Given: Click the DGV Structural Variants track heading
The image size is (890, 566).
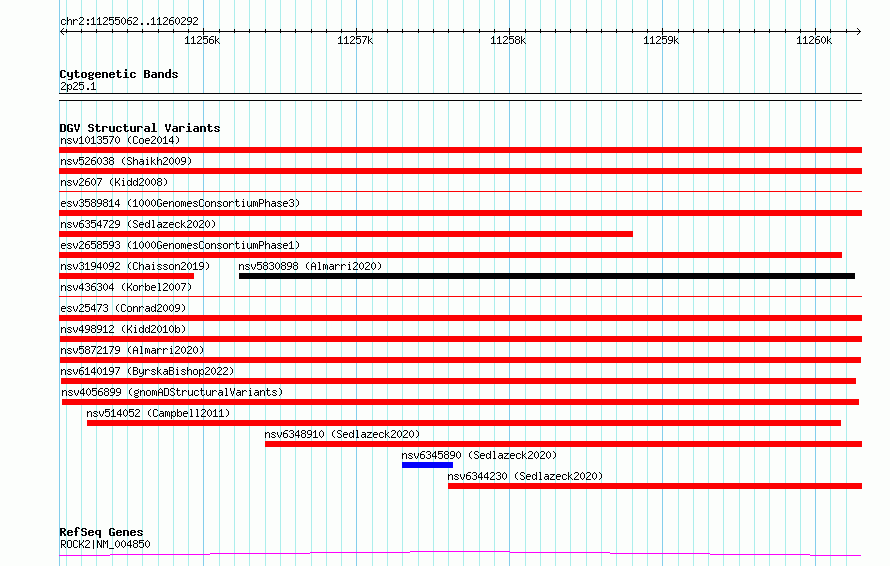Looking at the screenshot, I should click(140, 128).
